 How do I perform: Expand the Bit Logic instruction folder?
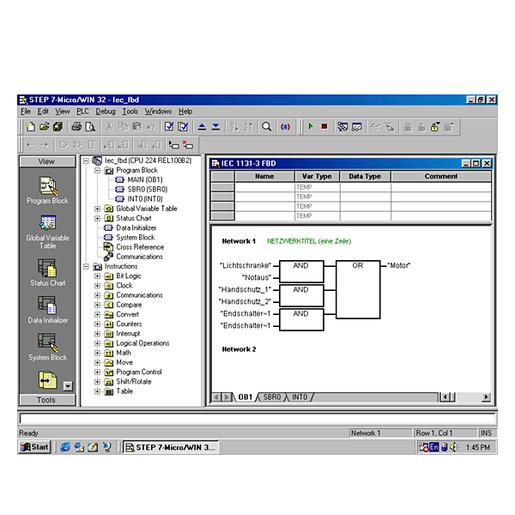point(97,276)
